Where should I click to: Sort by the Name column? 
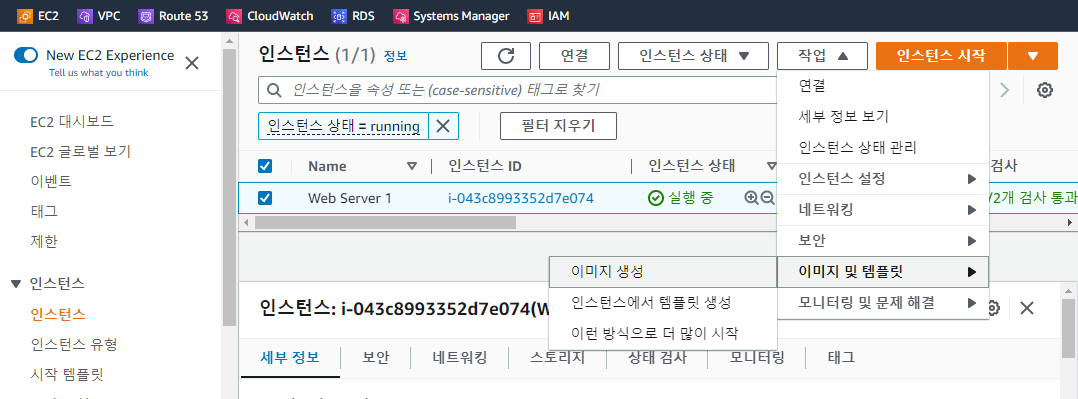tap(412, 166)
